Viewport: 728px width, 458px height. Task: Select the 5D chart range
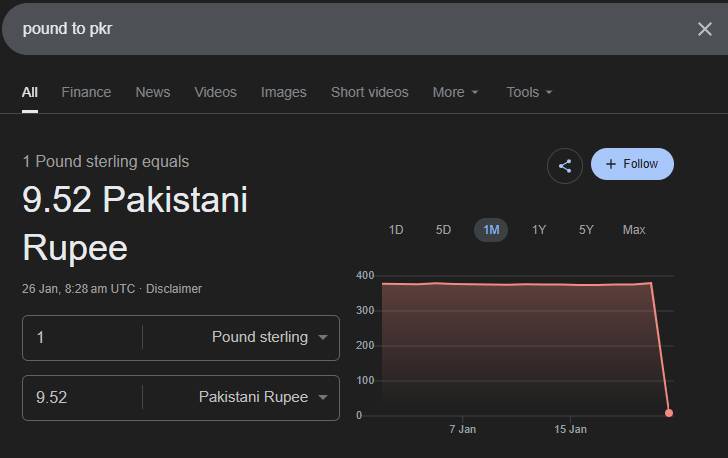(443, 230)
